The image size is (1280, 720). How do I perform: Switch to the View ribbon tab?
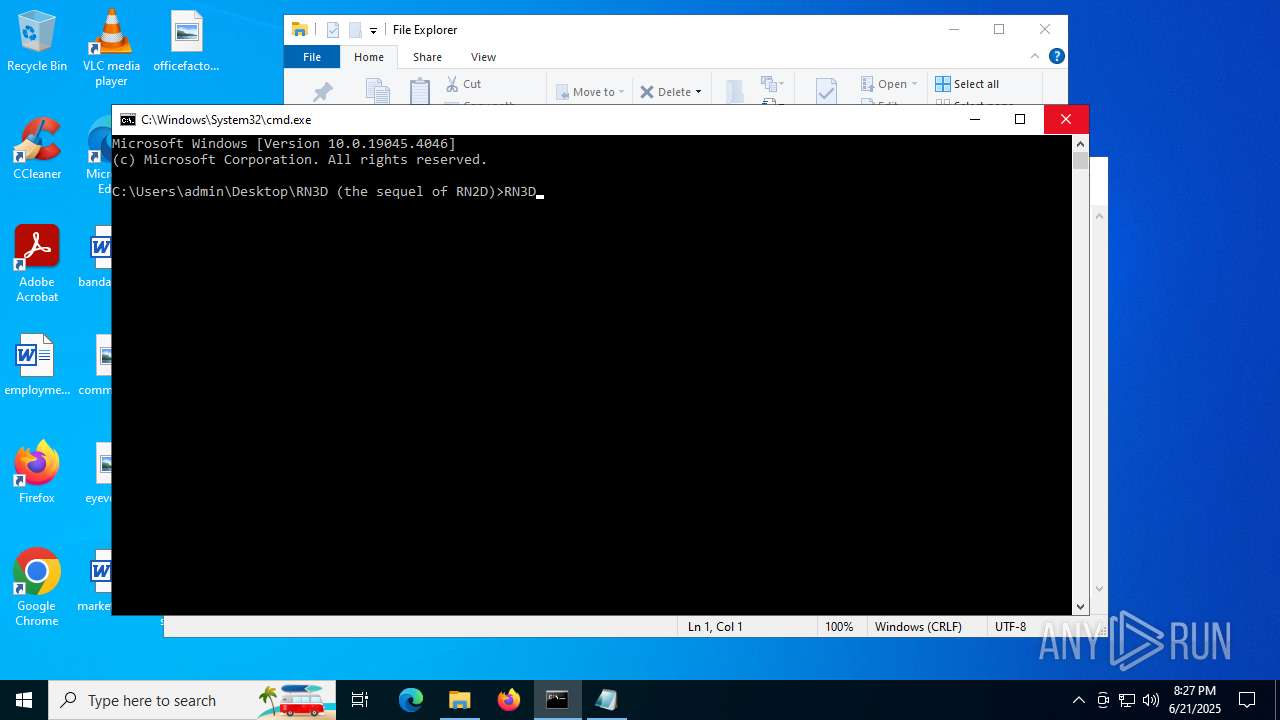point(483,57)
